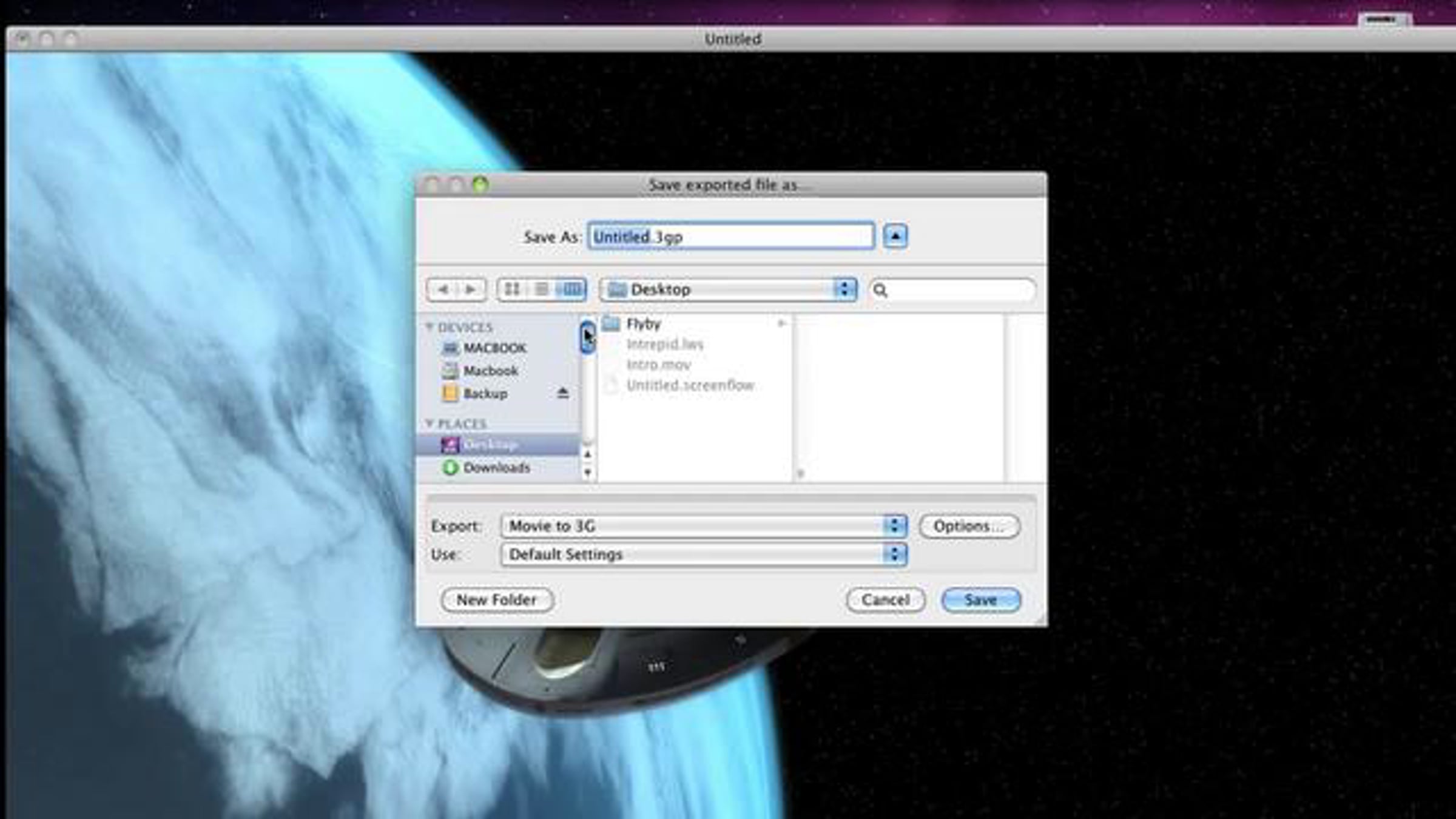1456x819 pixels.
Task: Open the Desktop location popup
Action: [x=728, y=289]
